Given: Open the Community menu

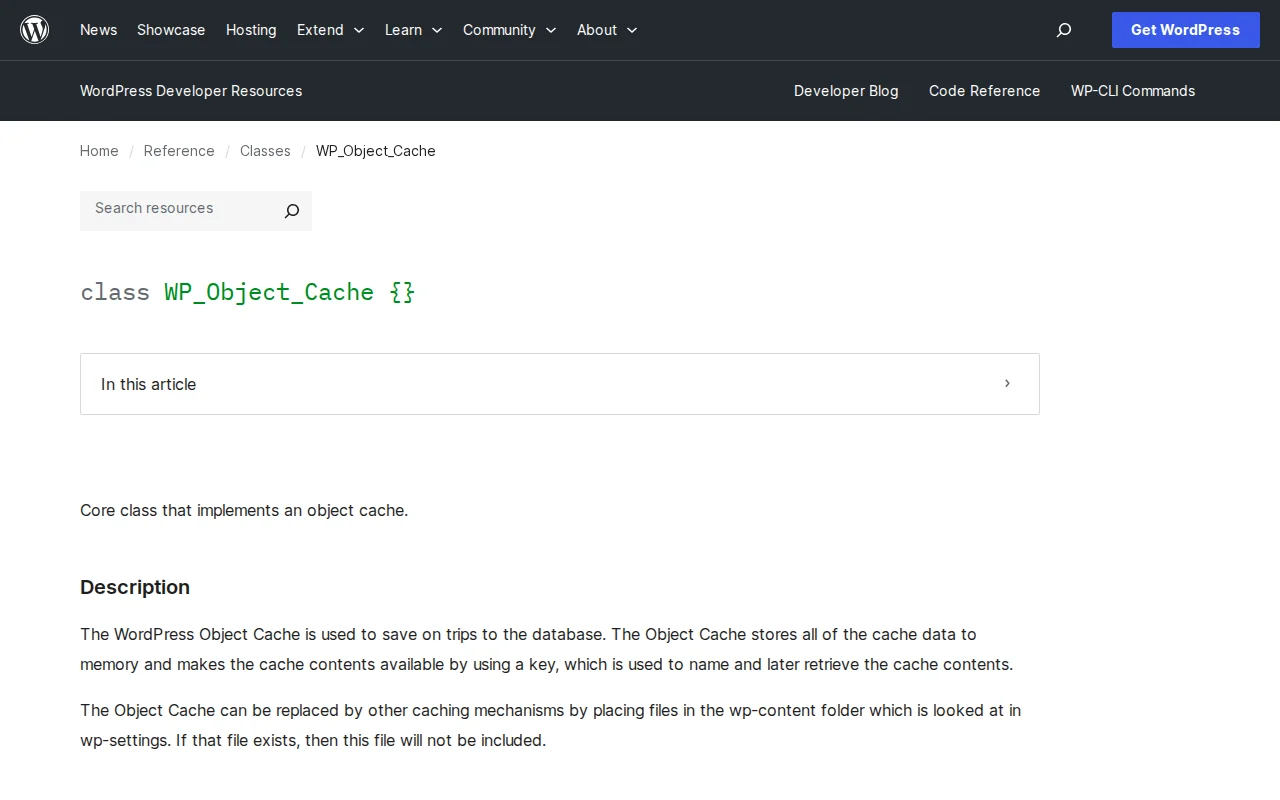Looking at the screenshot, I should [499, 30].
